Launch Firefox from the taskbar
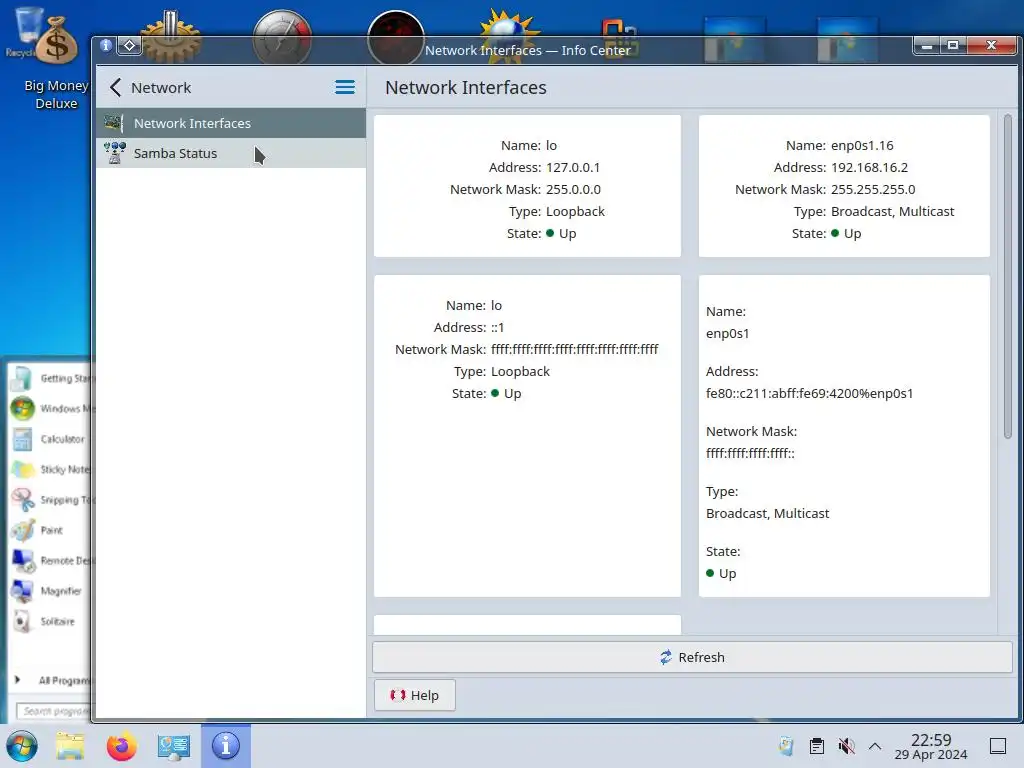Viewport: 1024px width, 768px height. coord(121,746)
